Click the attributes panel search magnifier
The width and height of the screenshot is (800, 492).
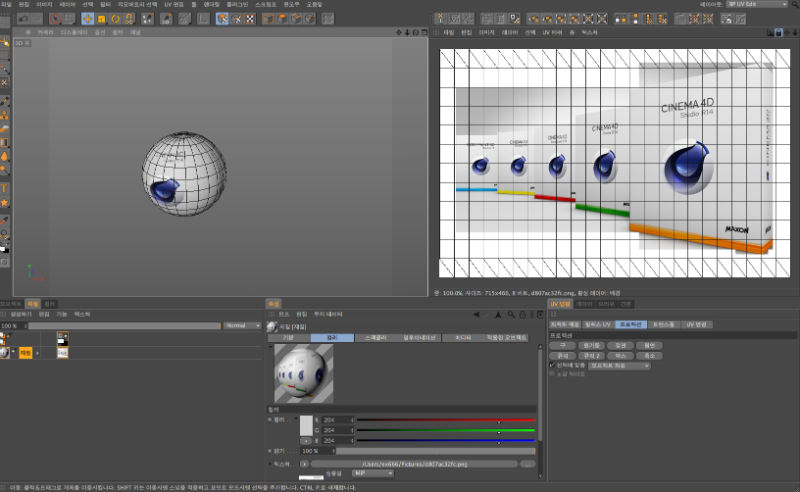coord(511,314)
